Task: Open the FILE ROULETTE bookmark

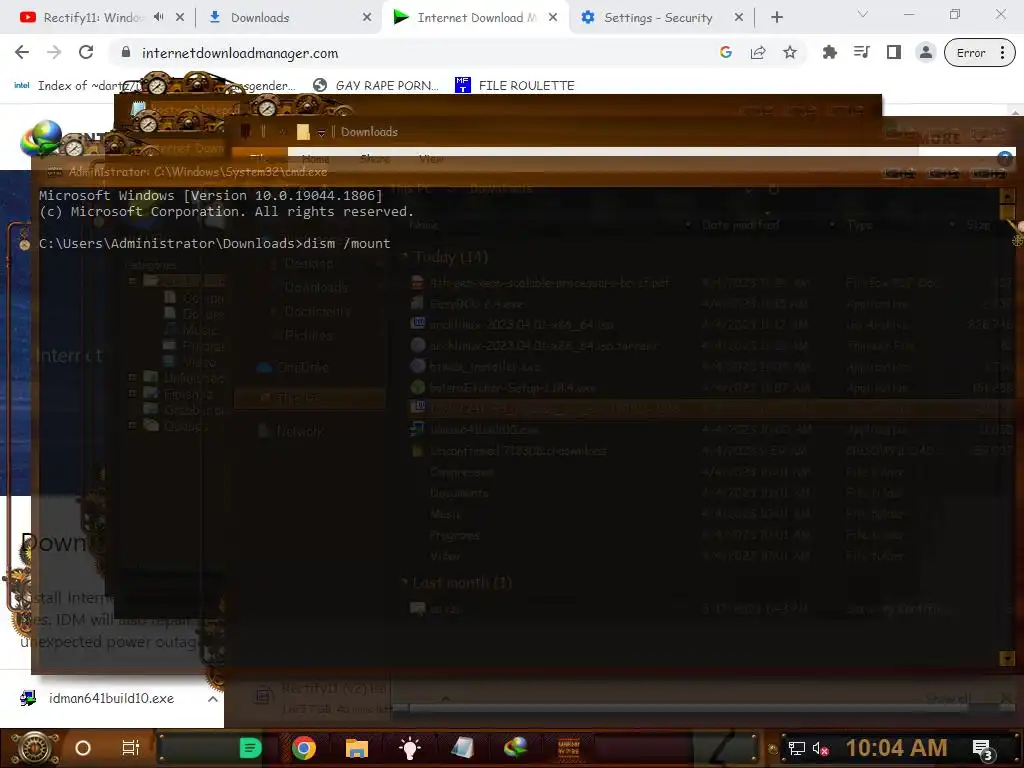Action: coord(515,86)
